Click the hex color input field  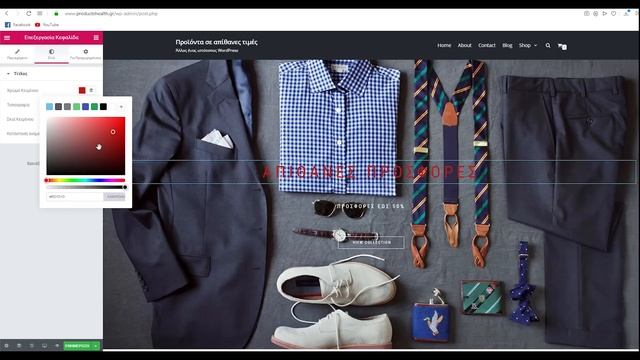pyautogui.click(x=75, y=196)
